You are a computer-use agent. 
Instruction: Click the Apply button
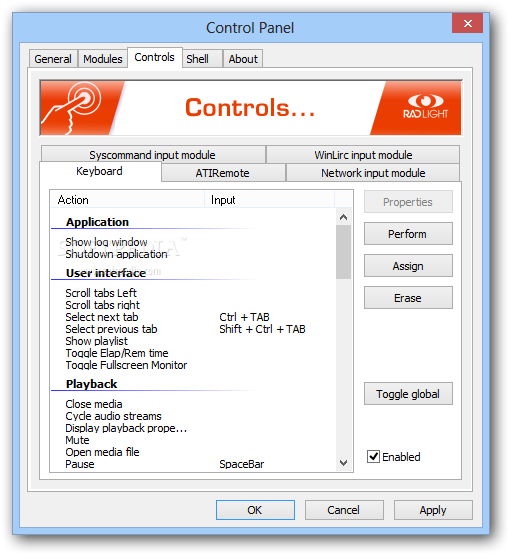[x=433, y=510]
